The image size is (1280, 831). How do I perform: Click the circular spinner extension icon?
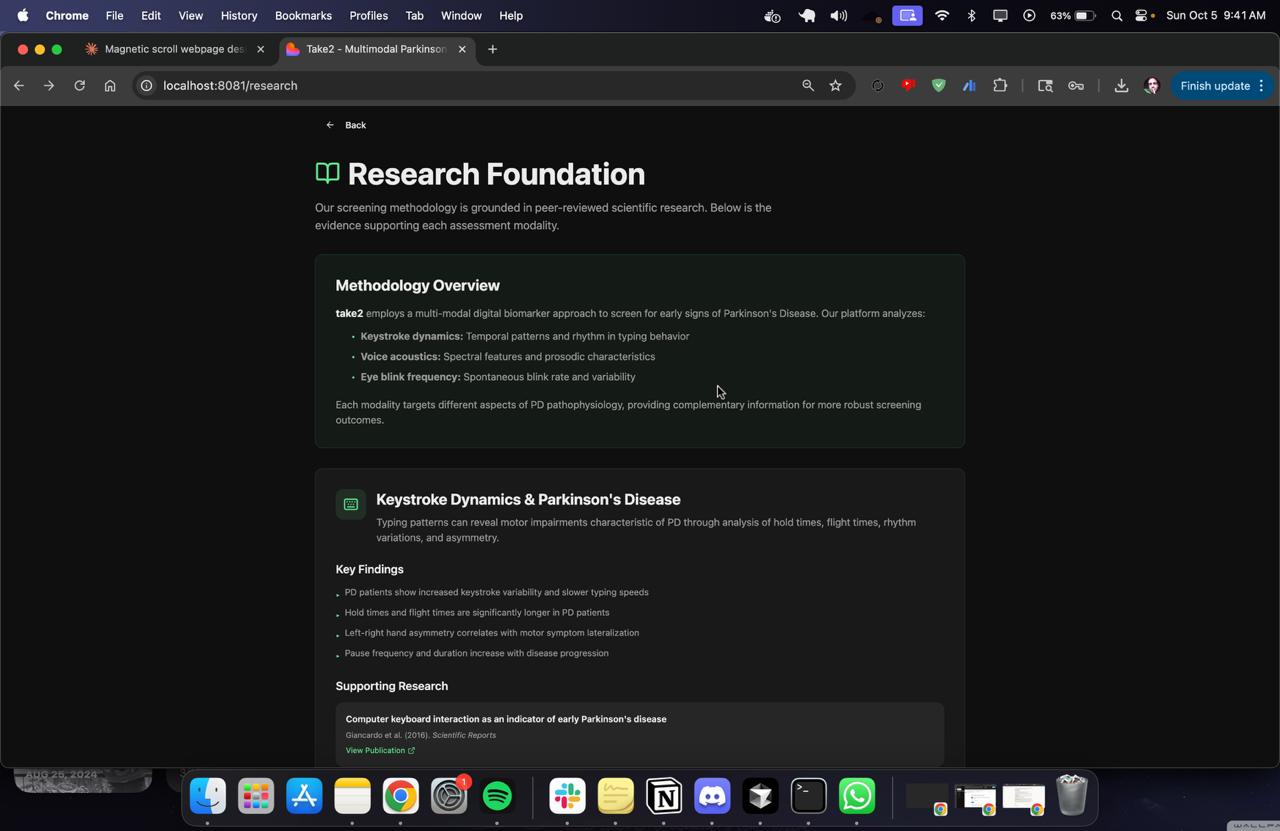tap(878, 86)
